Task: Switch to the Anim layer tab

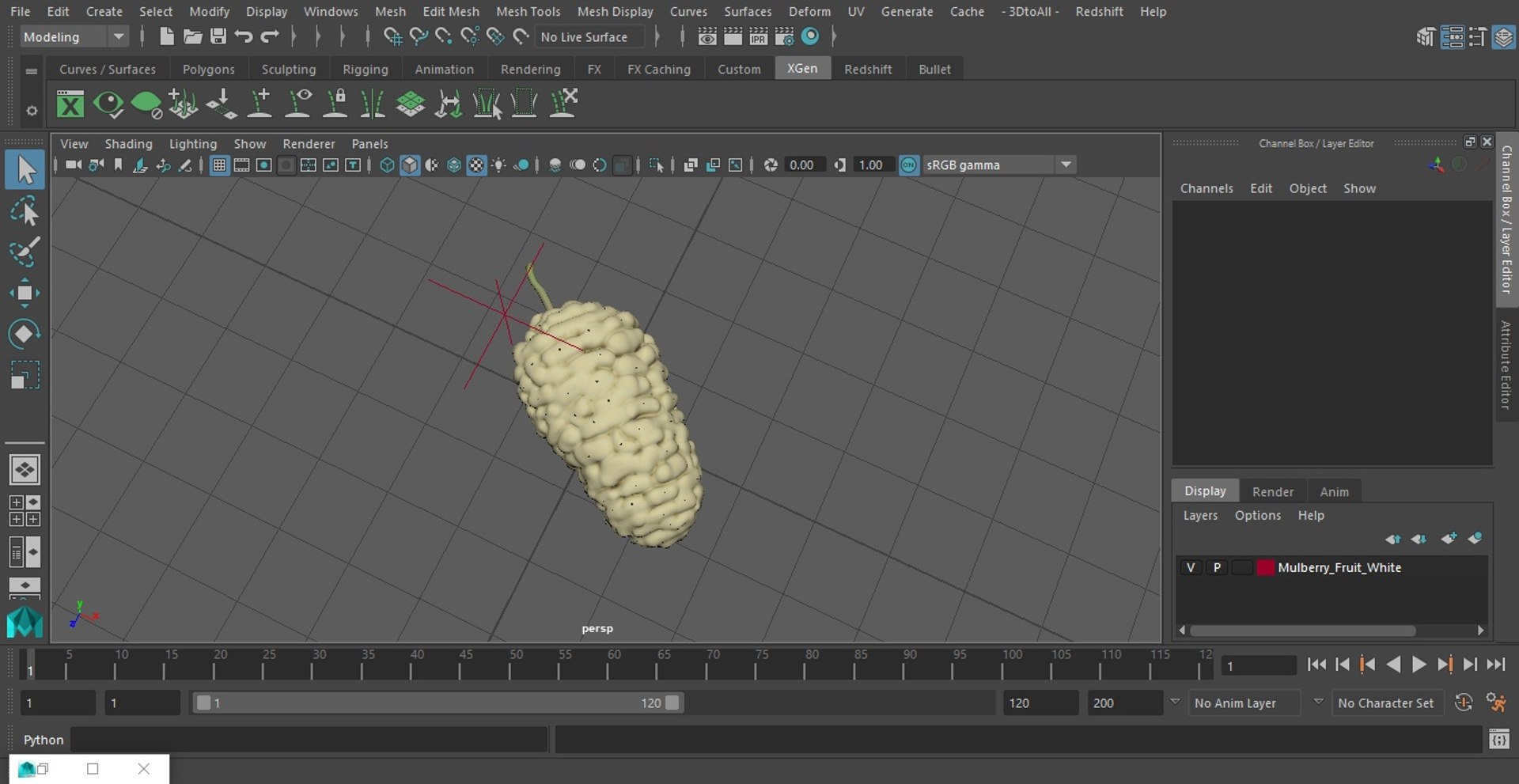Action: pos(1334,491)
